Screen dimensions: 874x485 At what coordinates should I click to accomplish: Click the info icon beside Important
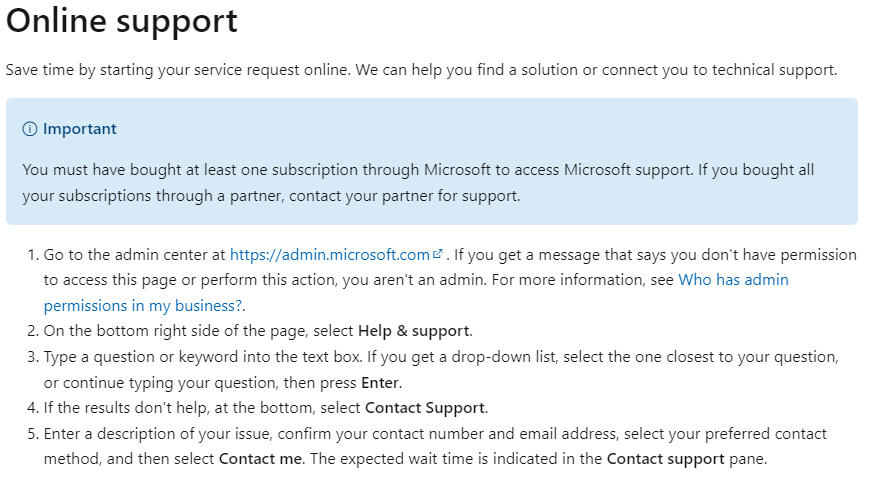(x=29, y=129)
